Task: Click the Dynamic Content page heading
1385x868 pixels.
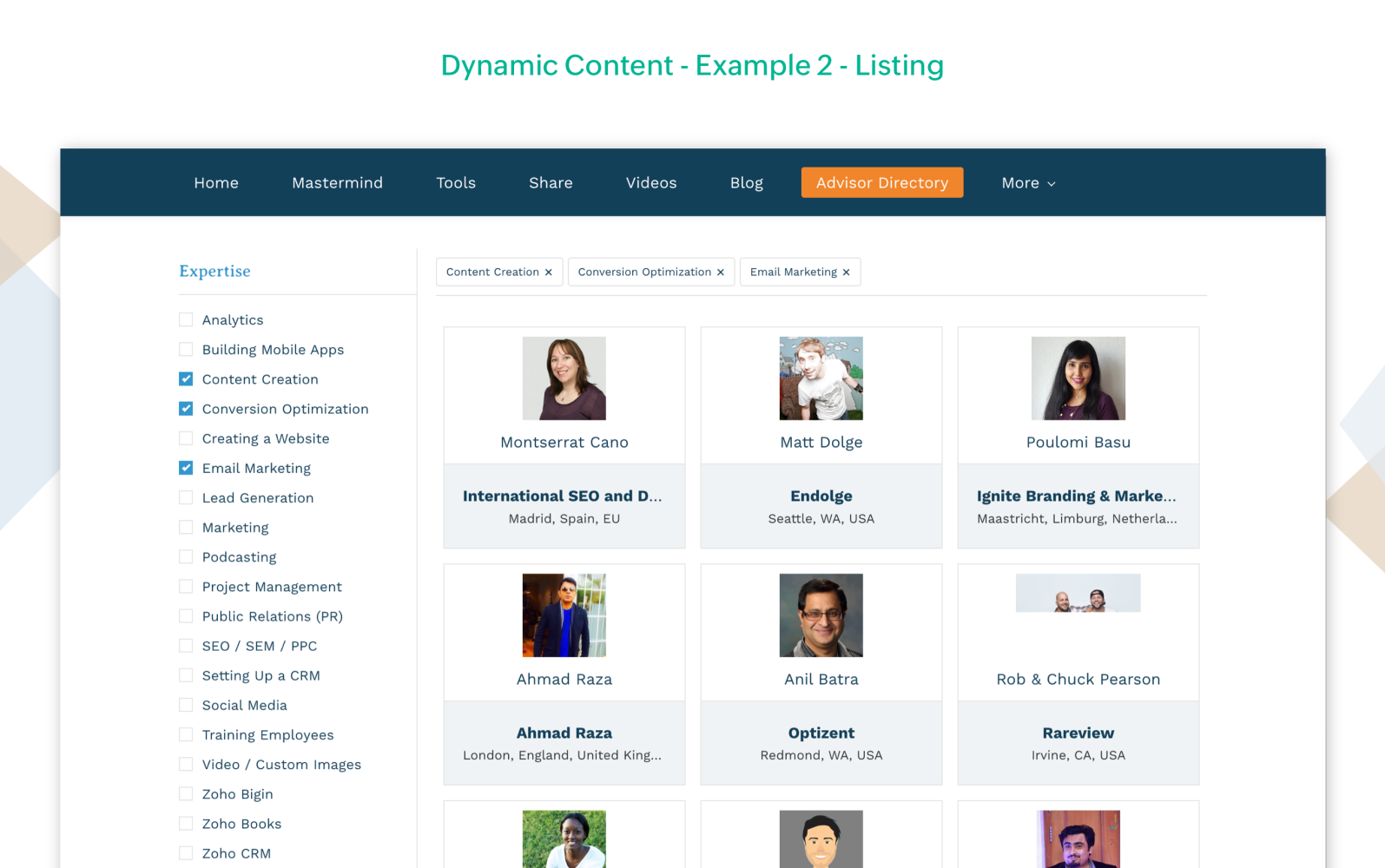Action: click(x=692, y=65)
